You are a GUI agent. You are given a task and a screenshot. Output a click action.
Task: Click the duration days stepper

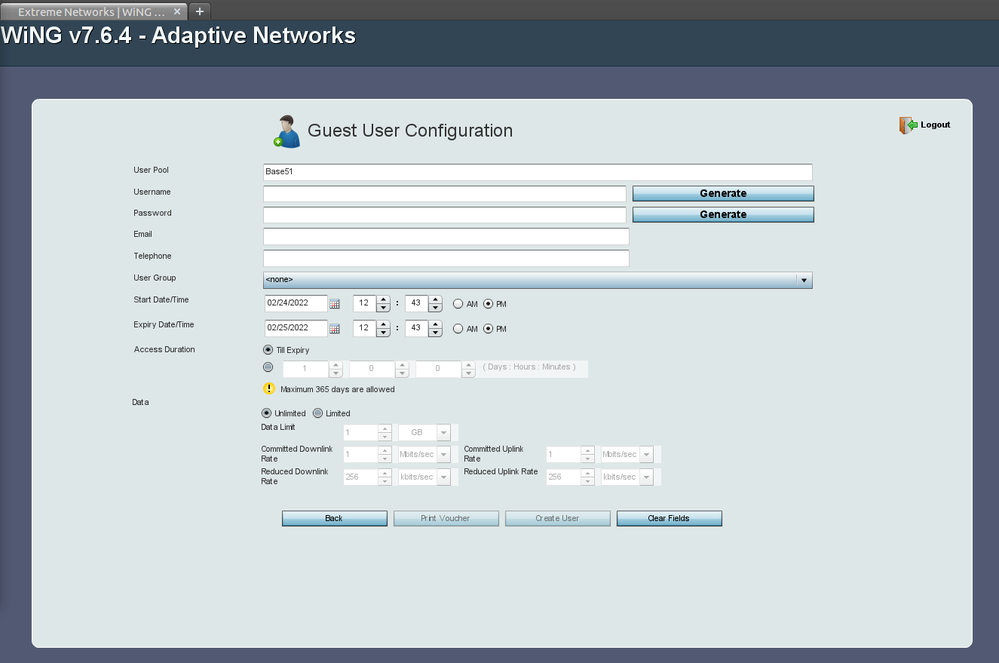[336, 369]
